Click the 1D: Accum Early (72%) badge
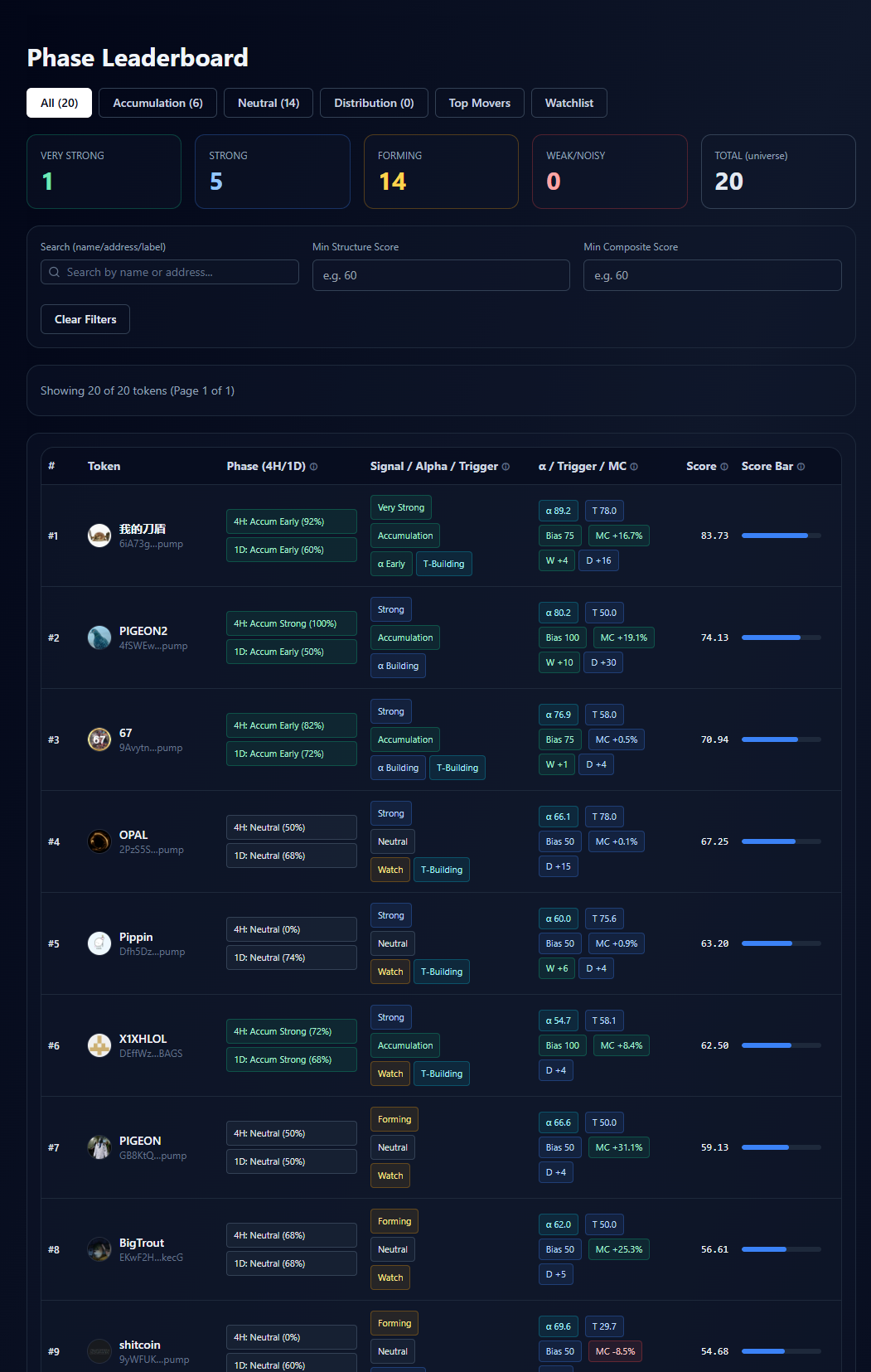This screenshot has height=1372, width=871. pyautogui.click(x=292, y=754)
